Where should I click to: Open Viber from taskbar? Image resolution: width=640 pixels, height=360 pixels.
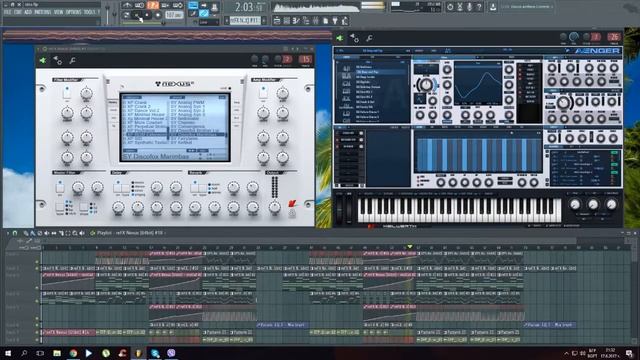click(171, 353)
